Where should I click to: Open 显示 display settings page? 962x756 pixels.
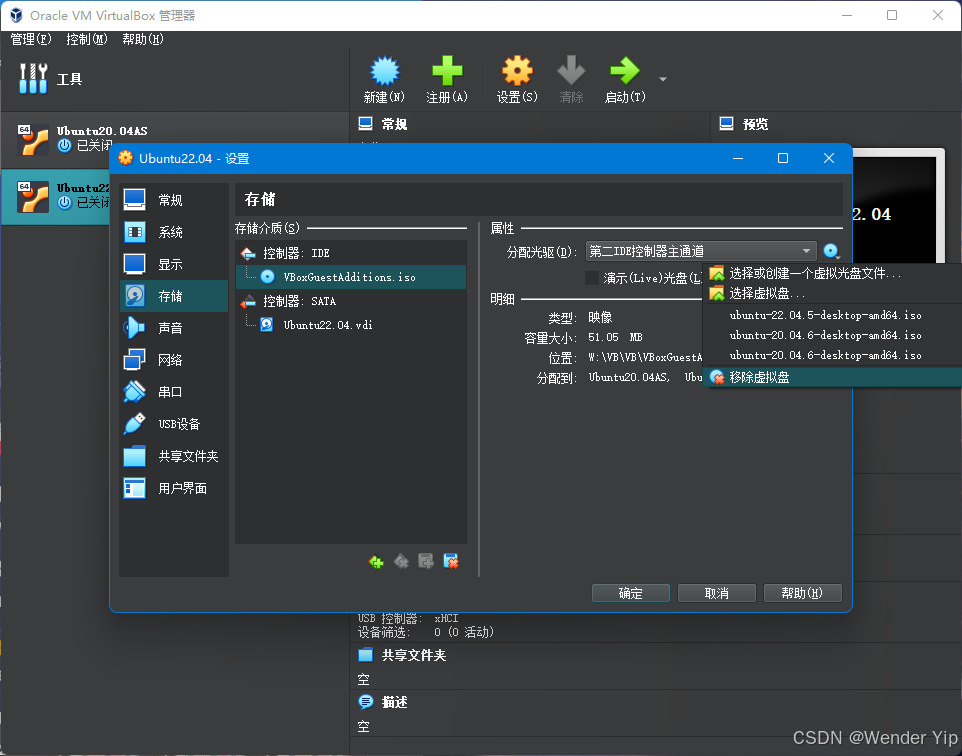pos(174,264)
